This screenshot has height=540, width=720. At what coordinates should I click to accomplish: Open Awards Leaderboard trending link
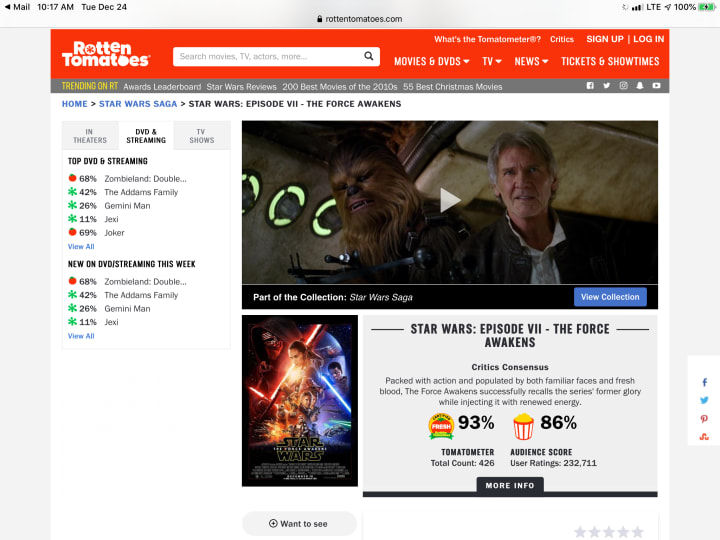[x=162, y=86]
